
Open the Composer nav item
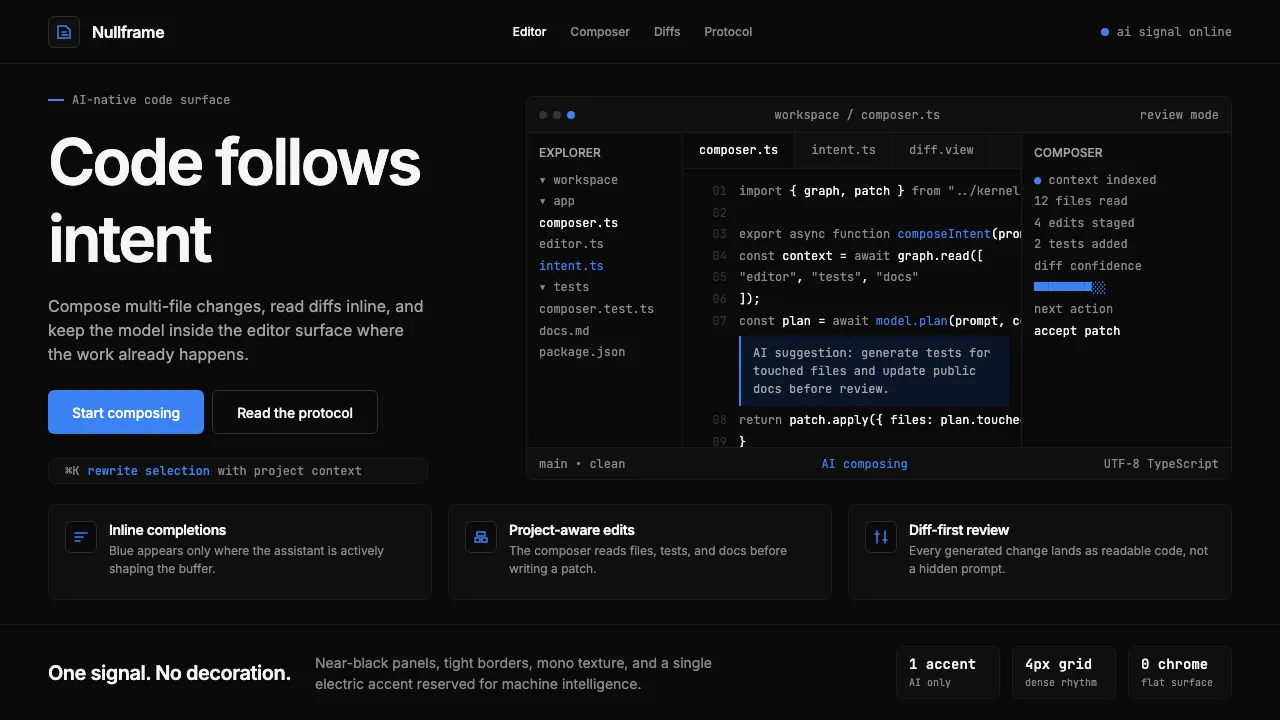(x=600, y=32)
